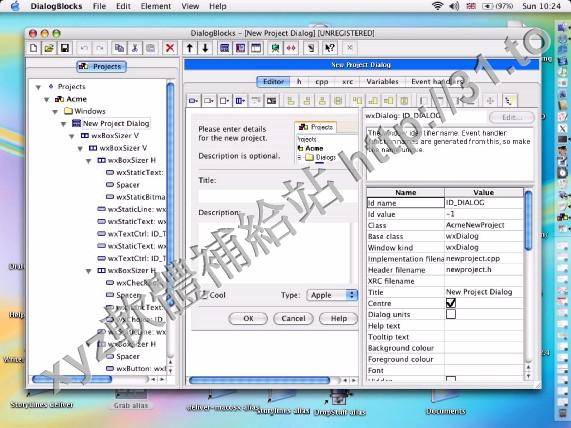
Task: Click the Cancel button in dialog preview
Action: pos(293,318)
